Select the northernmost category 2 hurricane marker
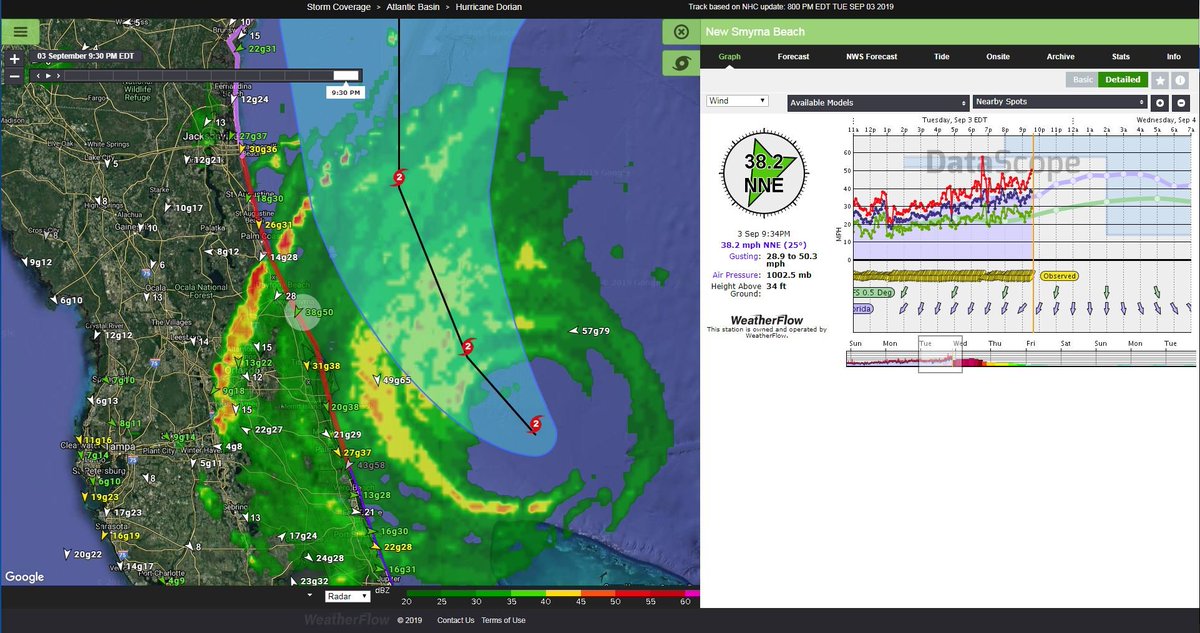The image size is (1200, 633). click(x=398, y=178)
